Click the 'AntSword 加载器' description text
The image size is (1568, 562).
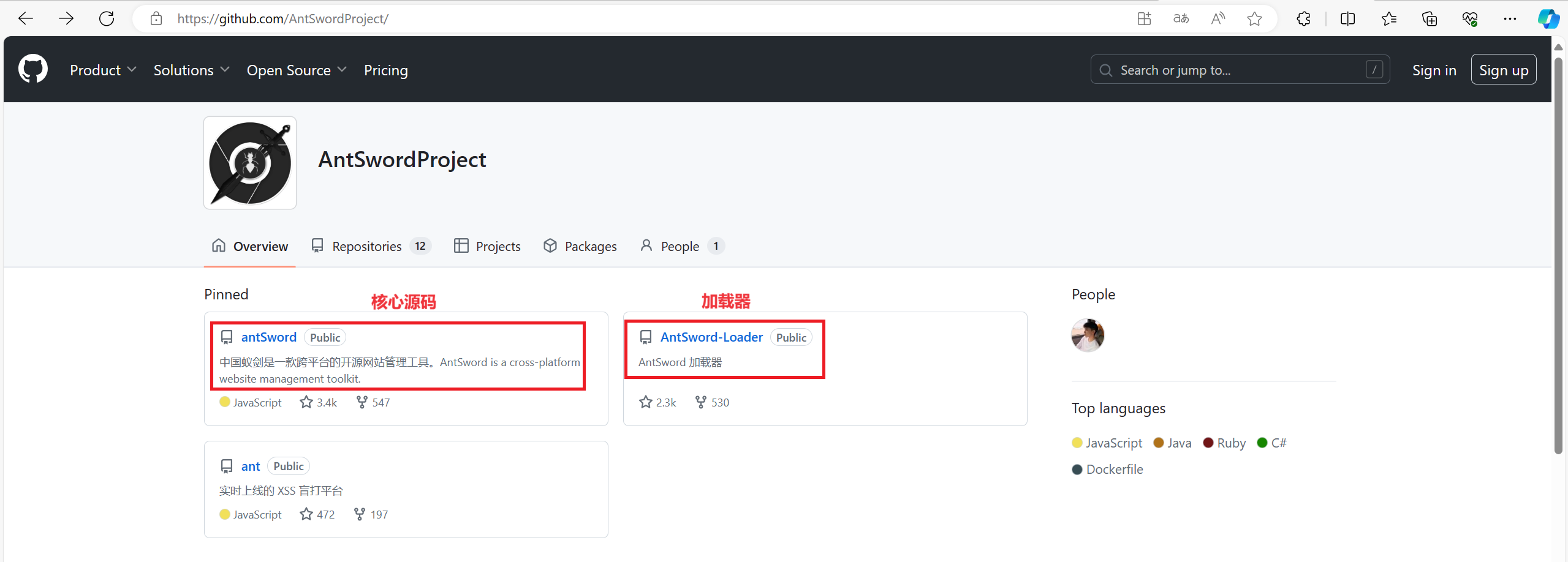tap(680, 362)
